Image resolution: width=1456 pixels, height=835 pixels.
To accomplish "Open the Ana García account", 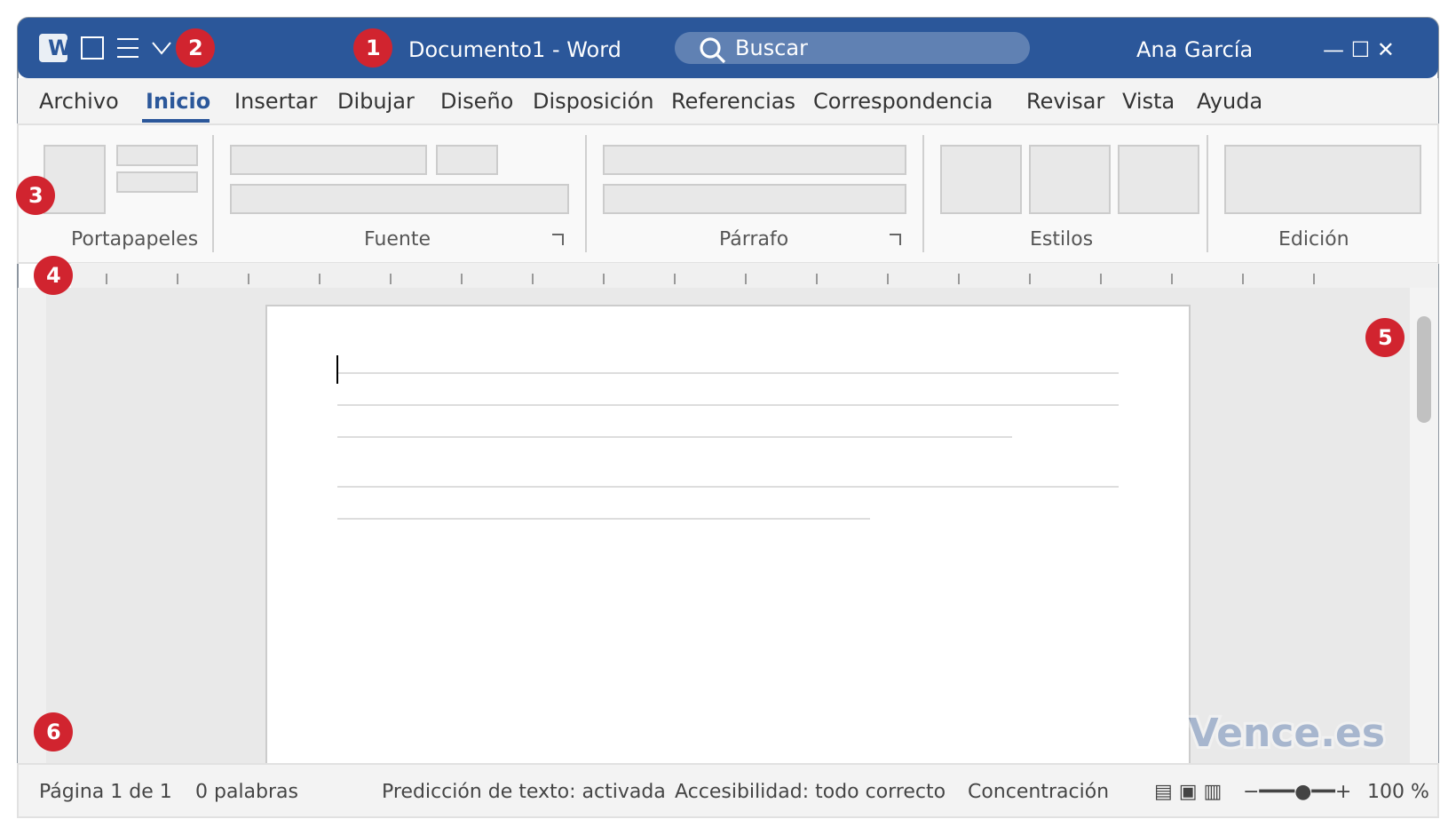I will tap(1194, 49).
